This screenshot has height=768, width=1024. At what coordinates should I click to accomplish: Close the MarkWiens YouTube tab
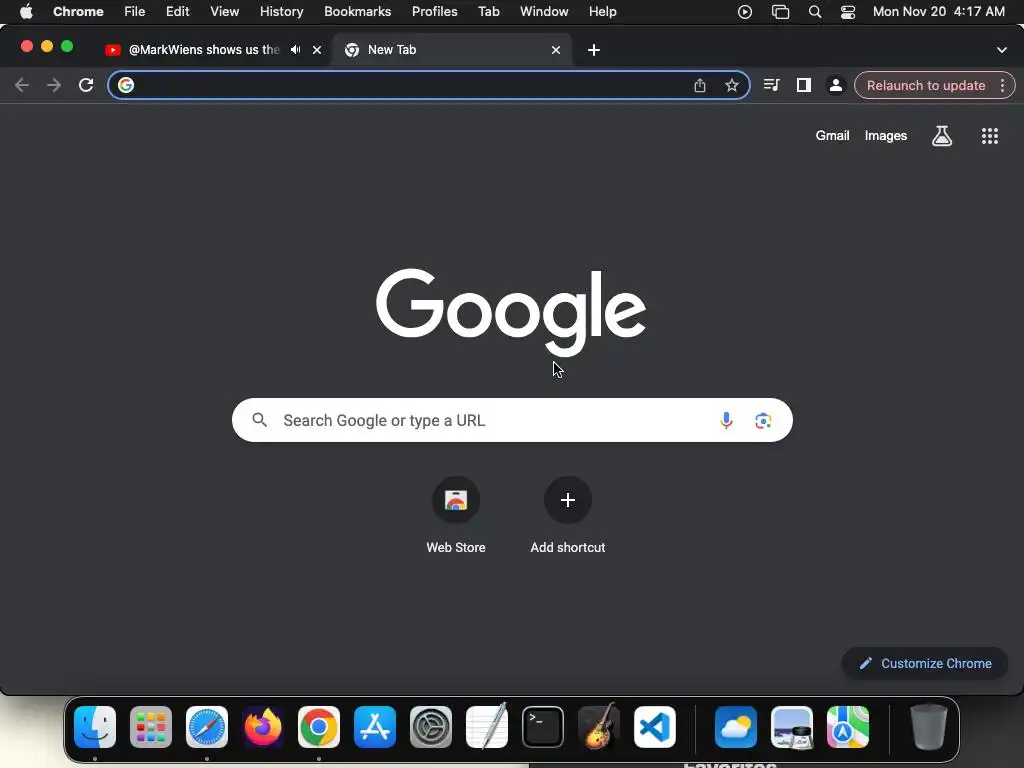coord(317,50)
